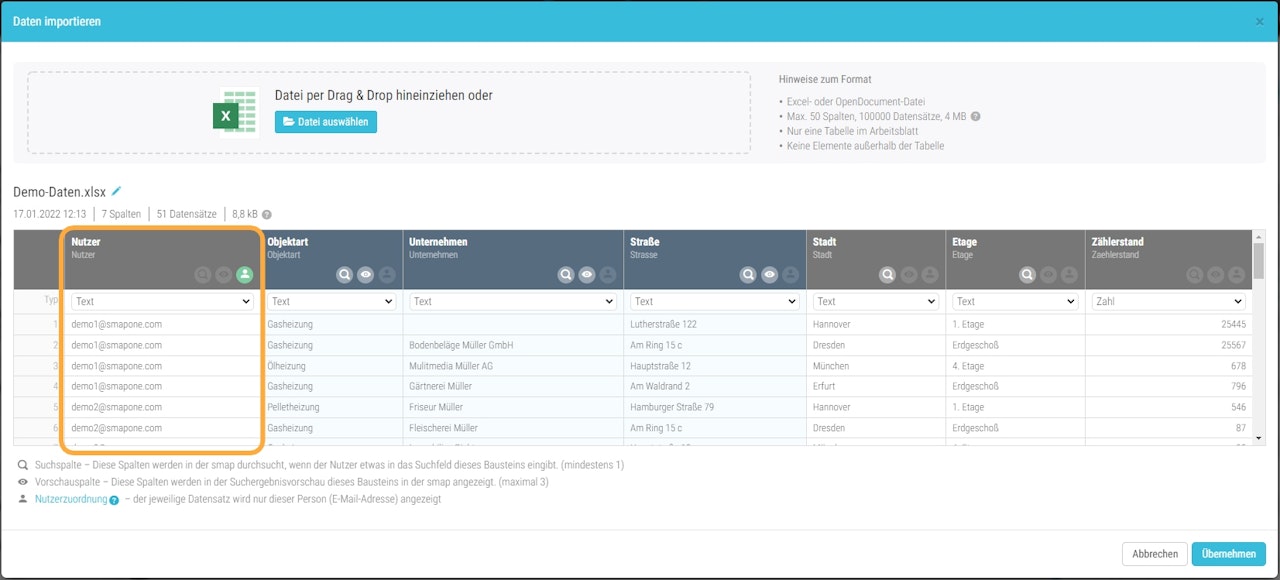Select the Etage column header
1280x580 pixels.
(x=1015, y=260)
